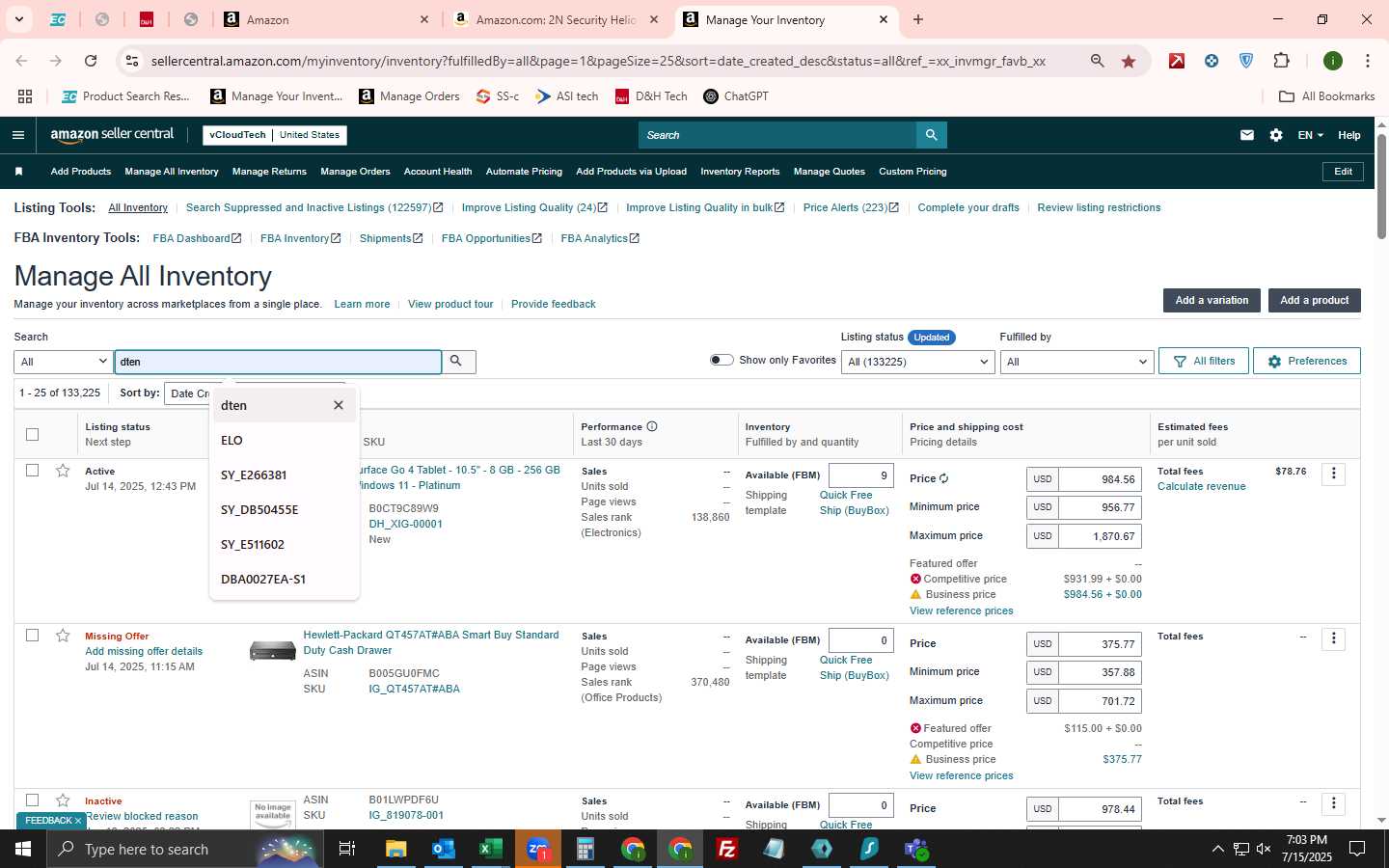
Task: Select ELO from search suggestions
Action: (x=285, y=440)
